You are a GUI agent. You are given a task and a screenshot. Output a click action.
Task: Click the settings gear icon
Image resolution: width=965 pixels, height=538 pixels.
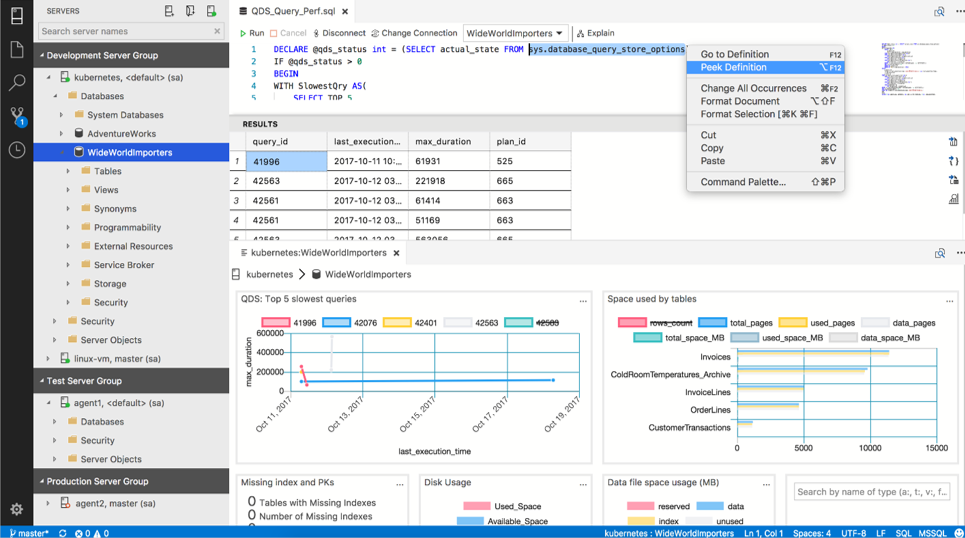click(17, 509)
